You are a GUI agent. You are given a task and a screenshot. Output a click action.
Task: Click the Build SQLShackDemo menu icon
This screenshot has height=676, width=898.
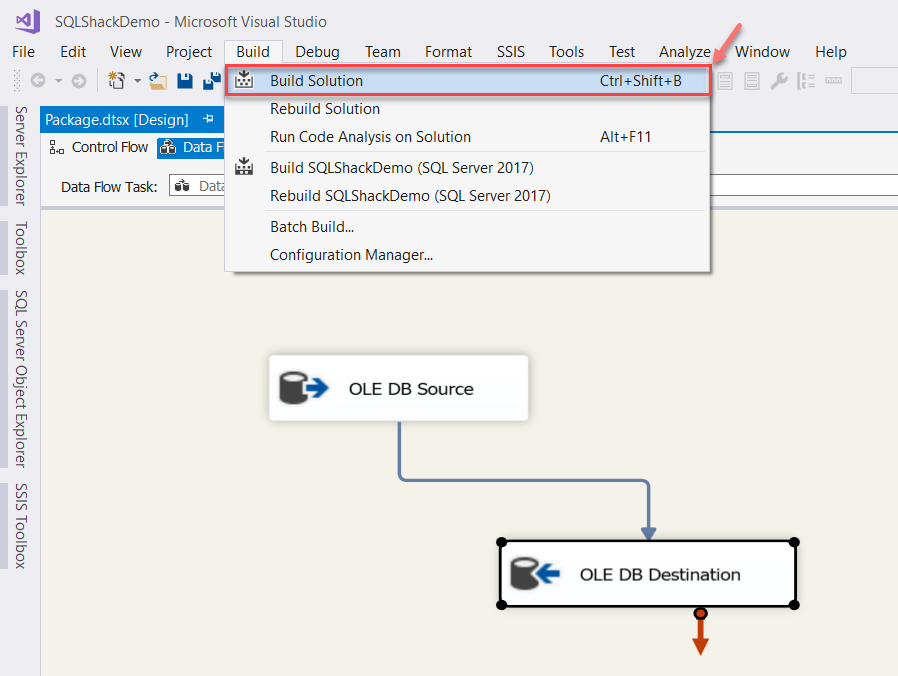pyautogui.click(x=244, y=167)
